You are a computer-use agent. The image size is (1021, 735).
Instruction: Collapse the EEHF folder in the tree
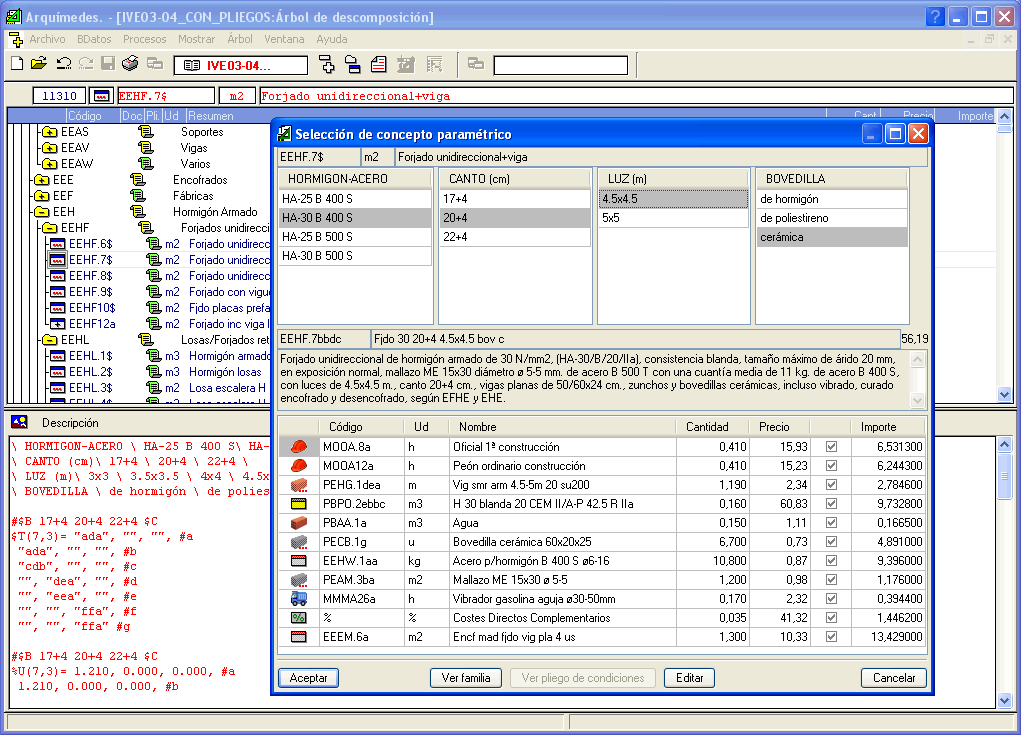(x=49, y=228)
